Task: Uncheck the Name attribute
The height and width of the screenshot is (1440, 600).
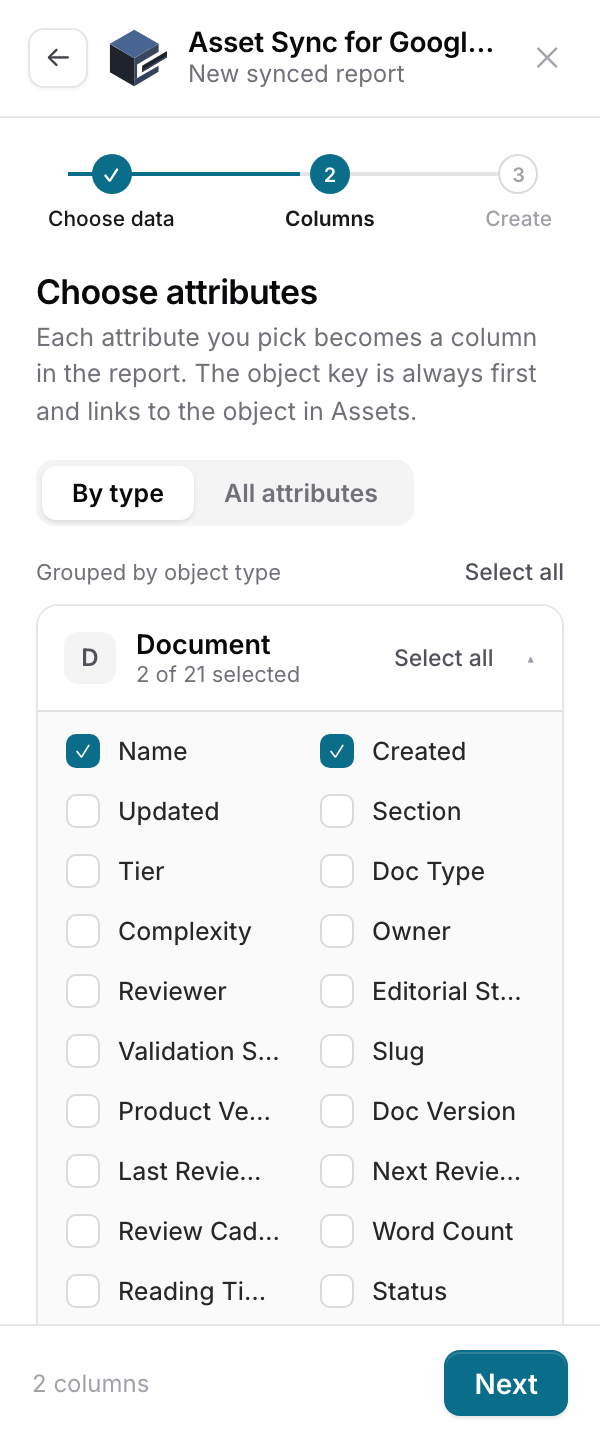Action: click(83, 751)
